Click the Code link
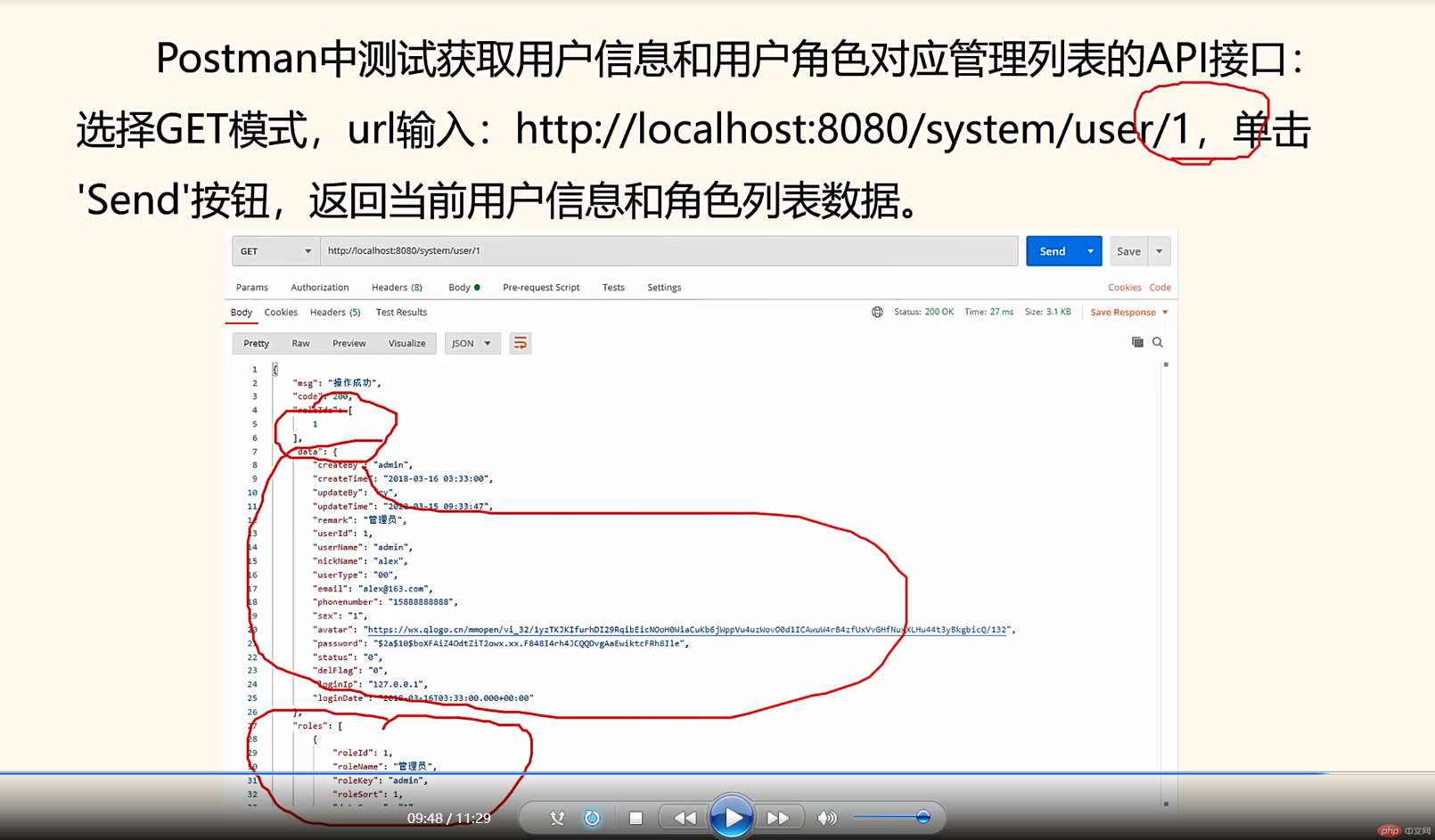 (1160, 288)
